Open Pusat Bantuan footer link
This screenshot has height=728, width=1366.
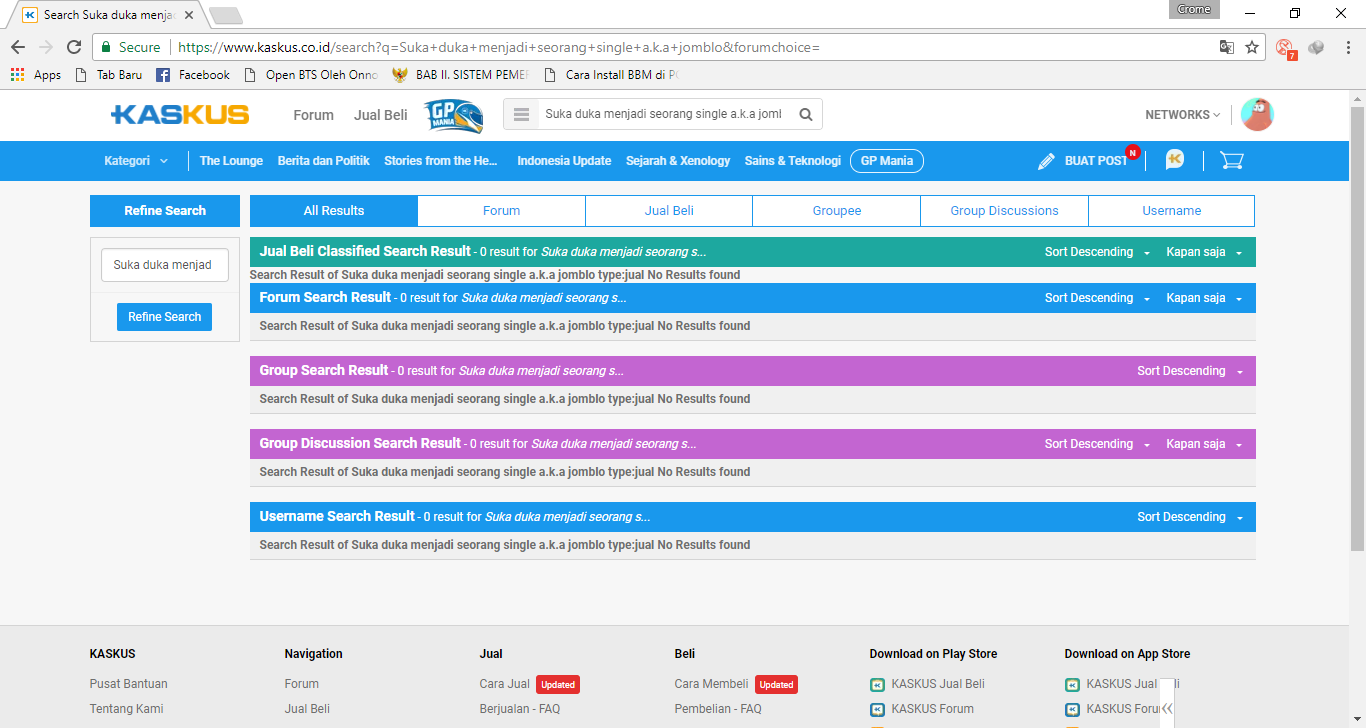click(x=129, y=684)
